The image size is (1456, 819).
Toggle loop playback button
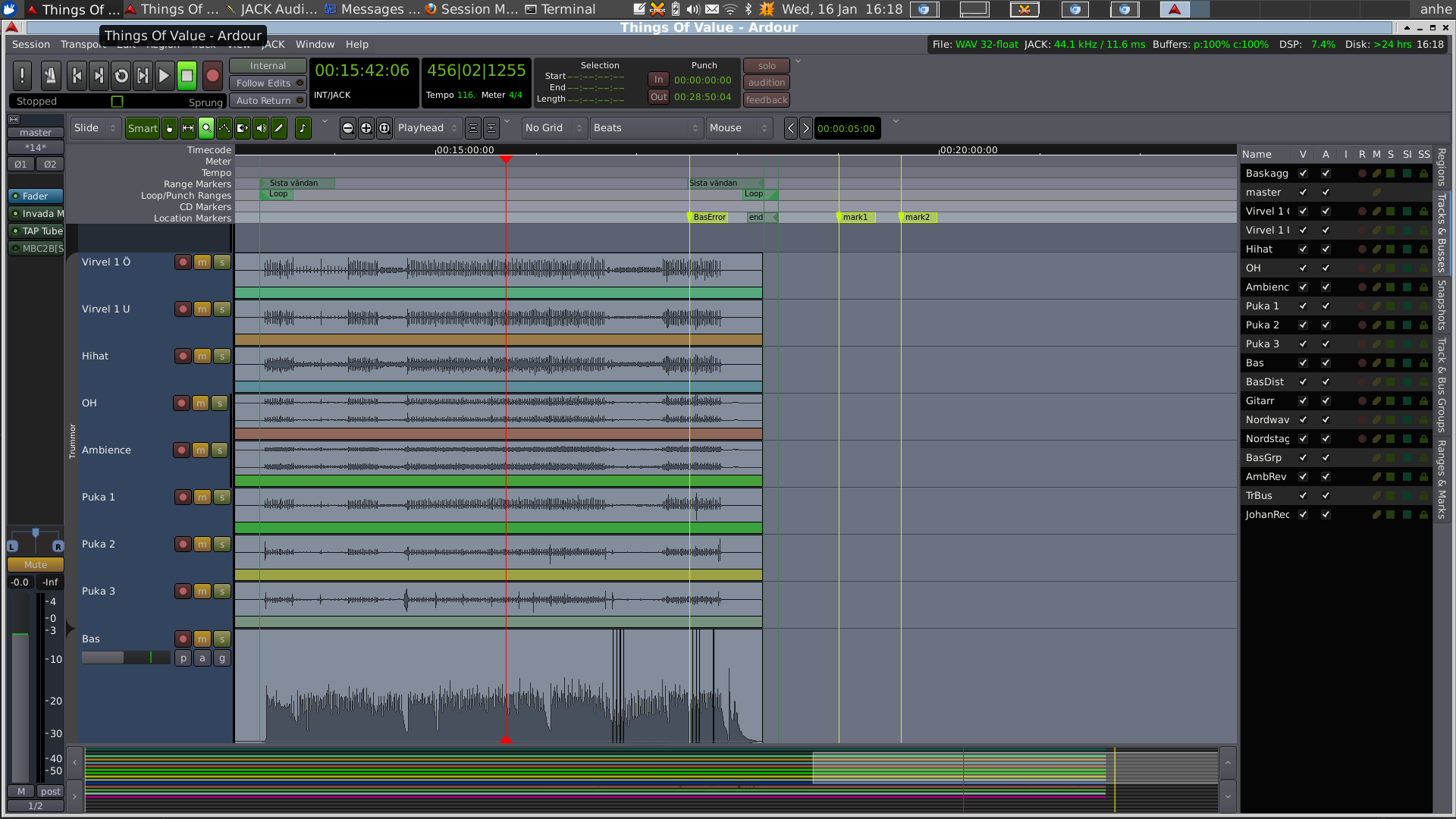pos(121,76)
